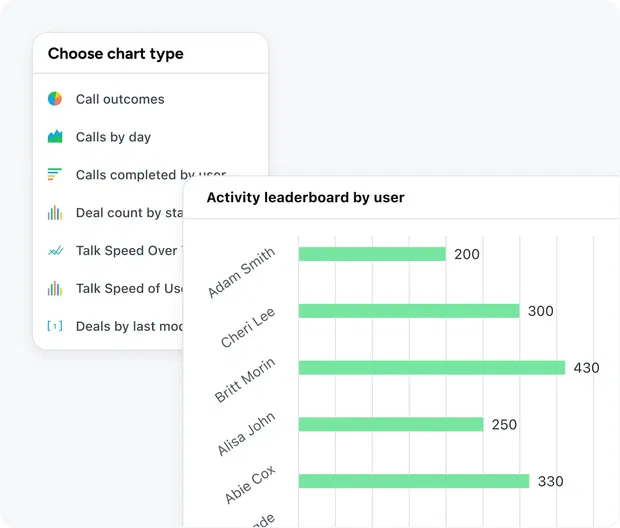This screenshot has width=620, height=528.
Task: Select the Deal count by stage entry
Action: coord(129,213)
